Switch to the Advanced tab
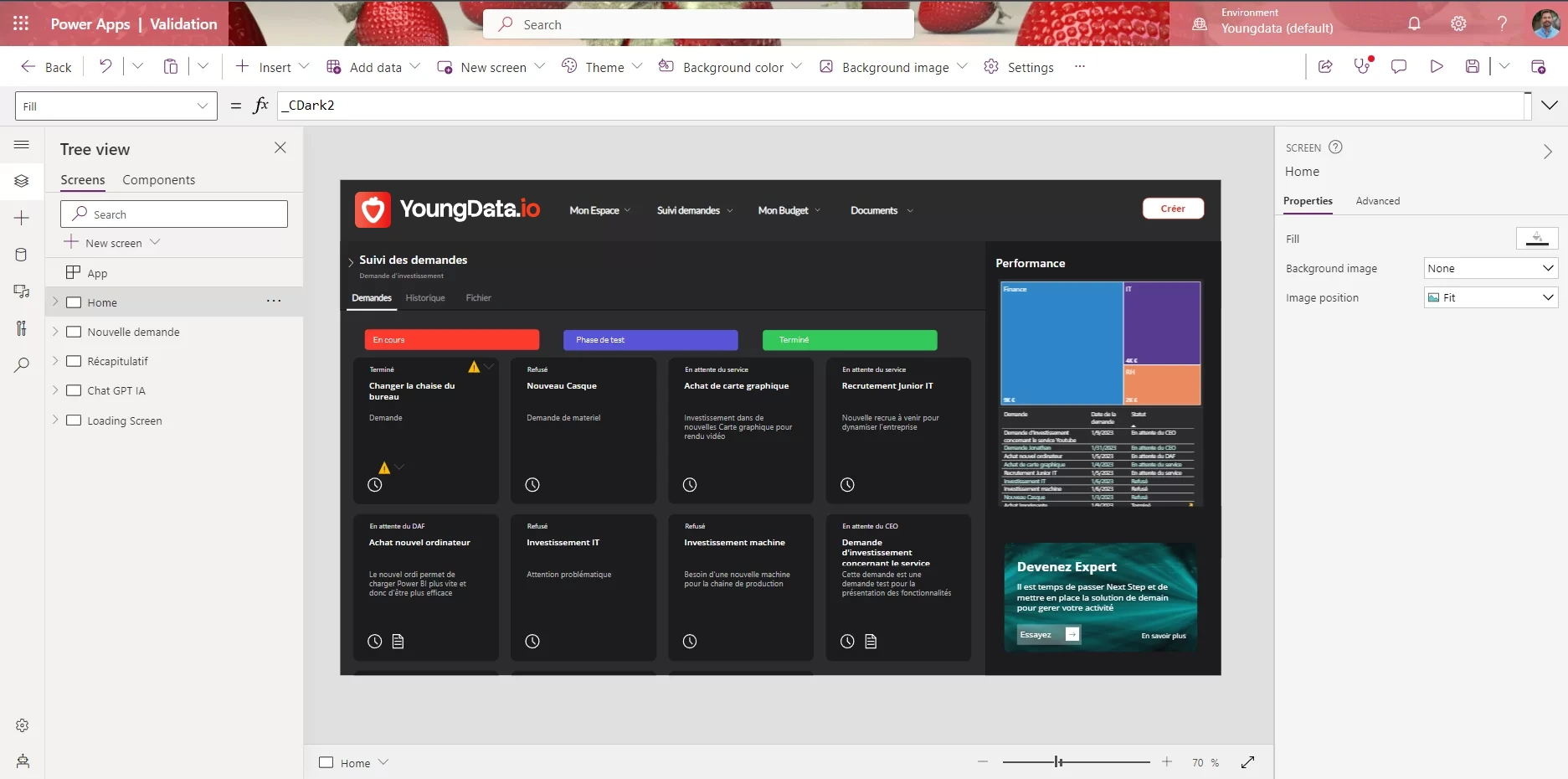 click(x=1377, y=201)
